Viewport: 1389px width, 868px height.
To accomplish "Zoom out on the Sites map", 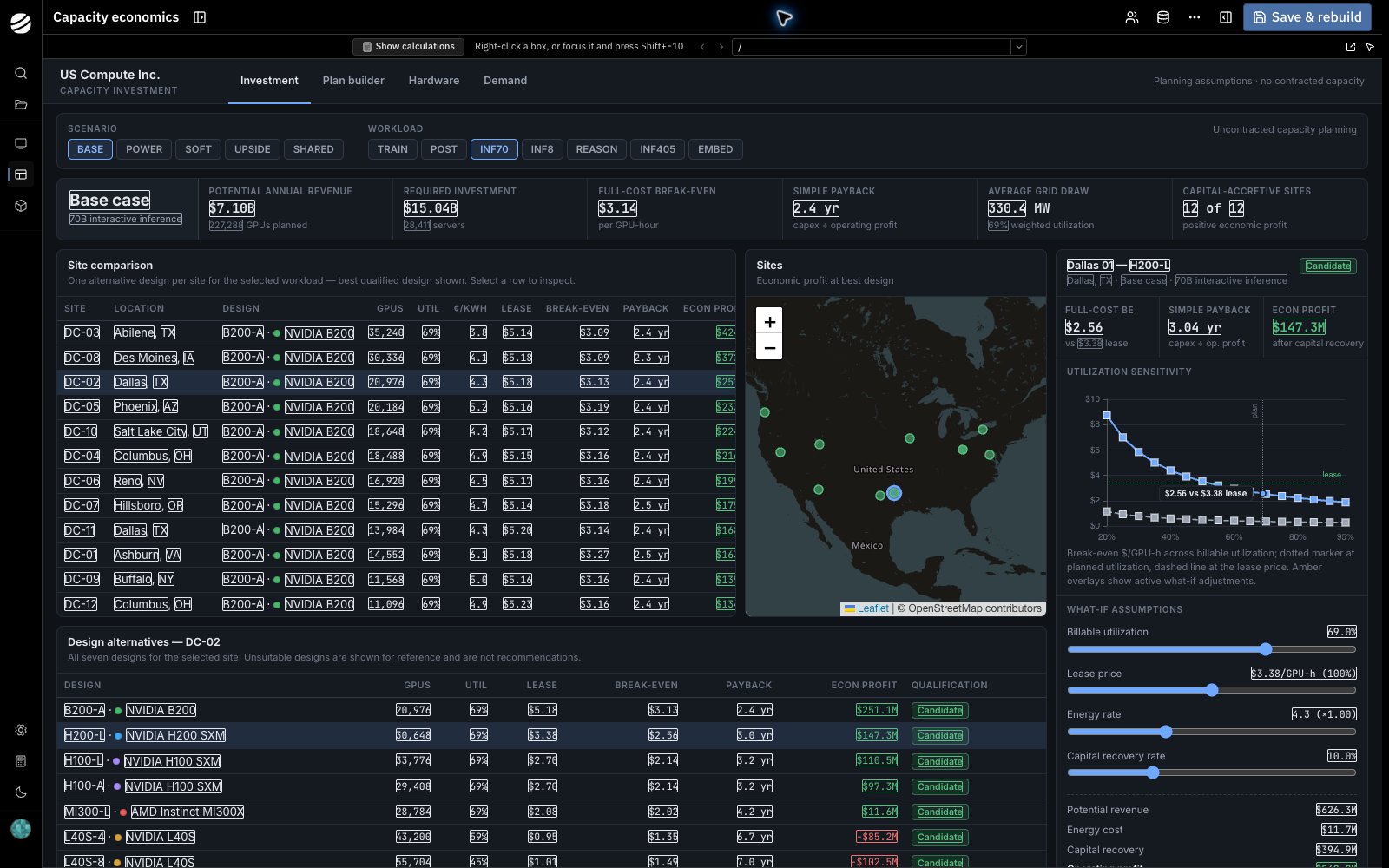I will pos(769,347).
